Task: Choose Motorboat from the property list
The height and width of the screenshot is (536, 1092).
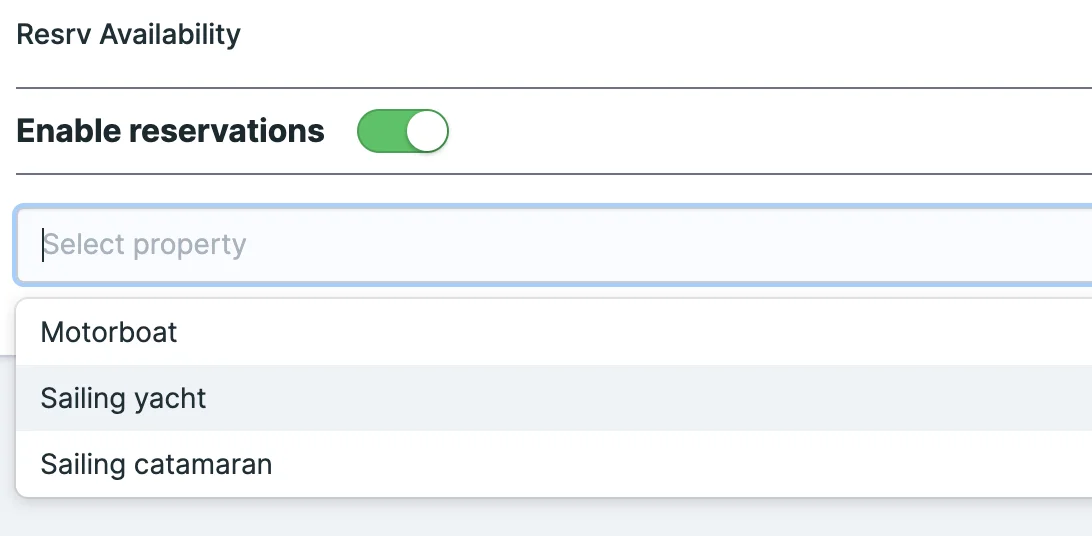Action: 109,332
